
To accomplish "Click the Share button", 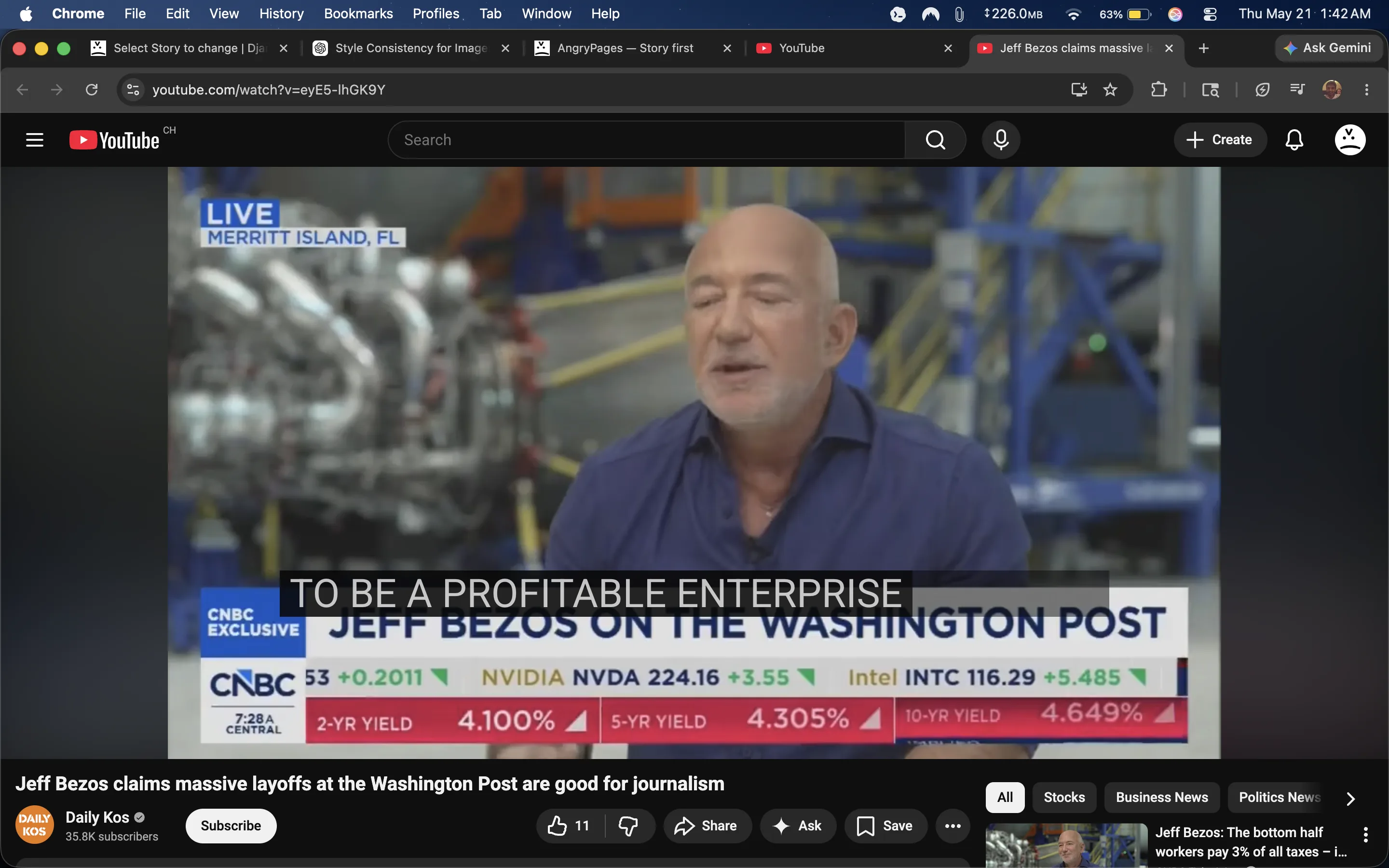I will (x=708, y=826).
